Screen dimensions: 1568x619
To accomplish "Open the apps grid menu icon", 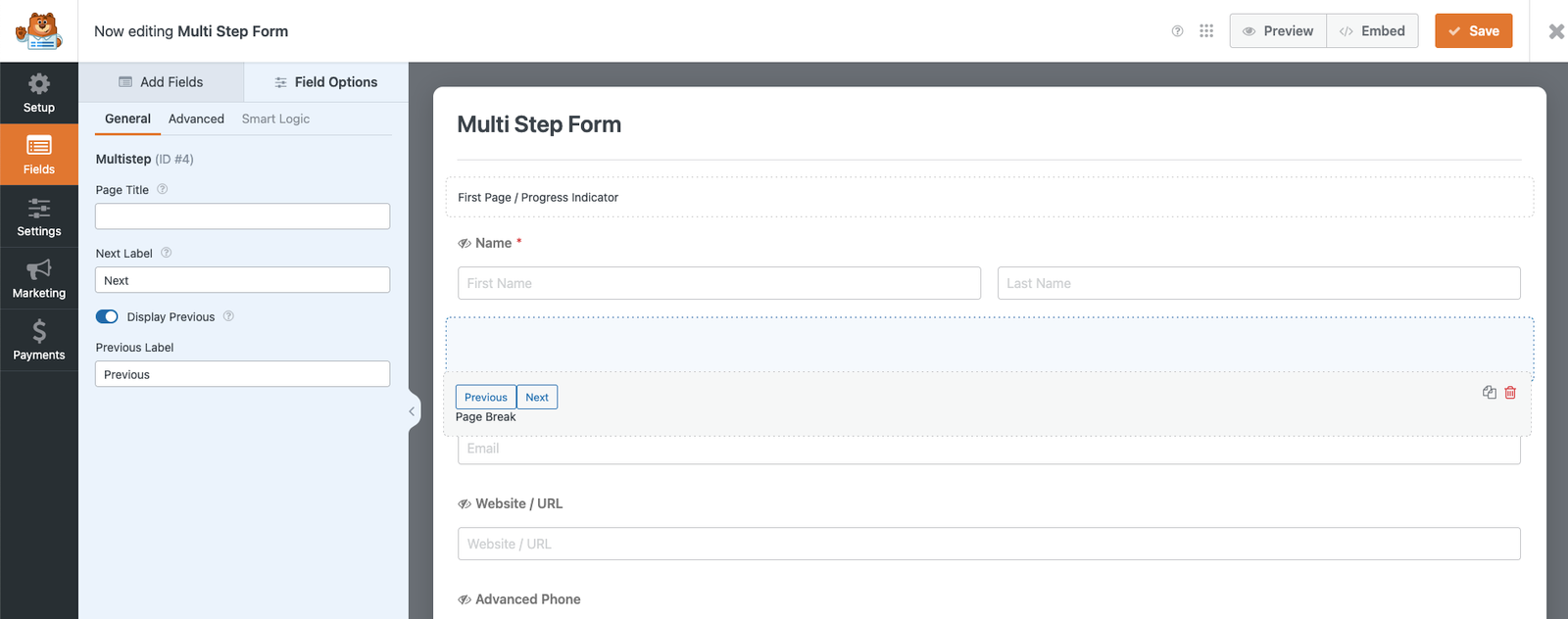I will click(1206, 31).
